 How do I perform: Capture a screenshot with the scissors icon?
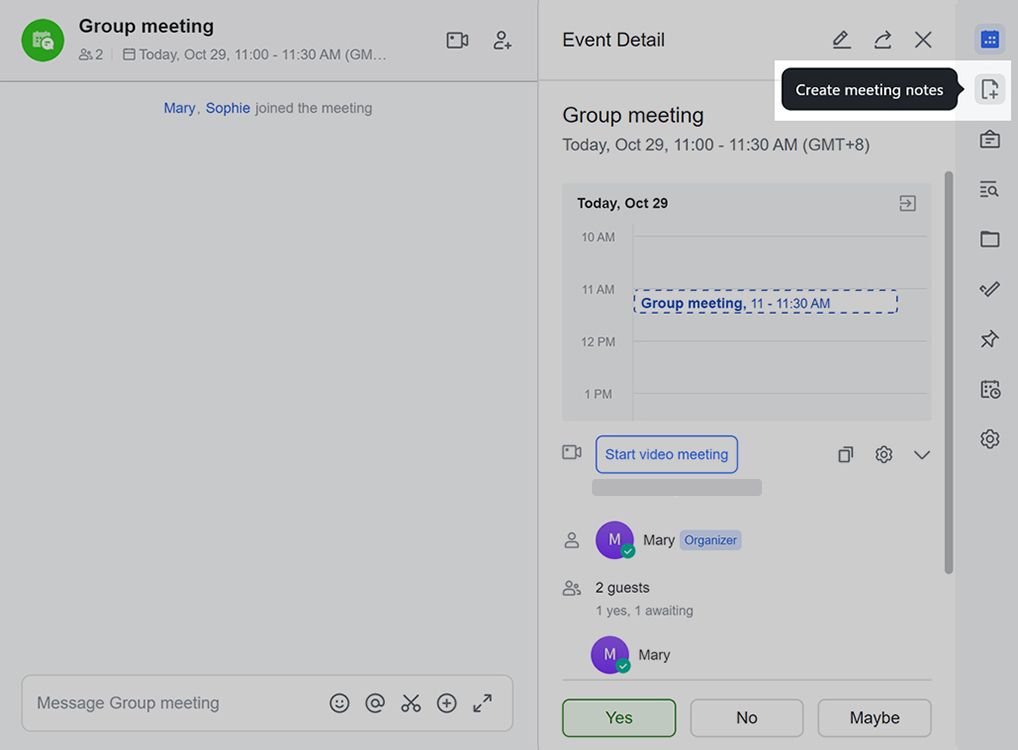click(x=411, y=703)
